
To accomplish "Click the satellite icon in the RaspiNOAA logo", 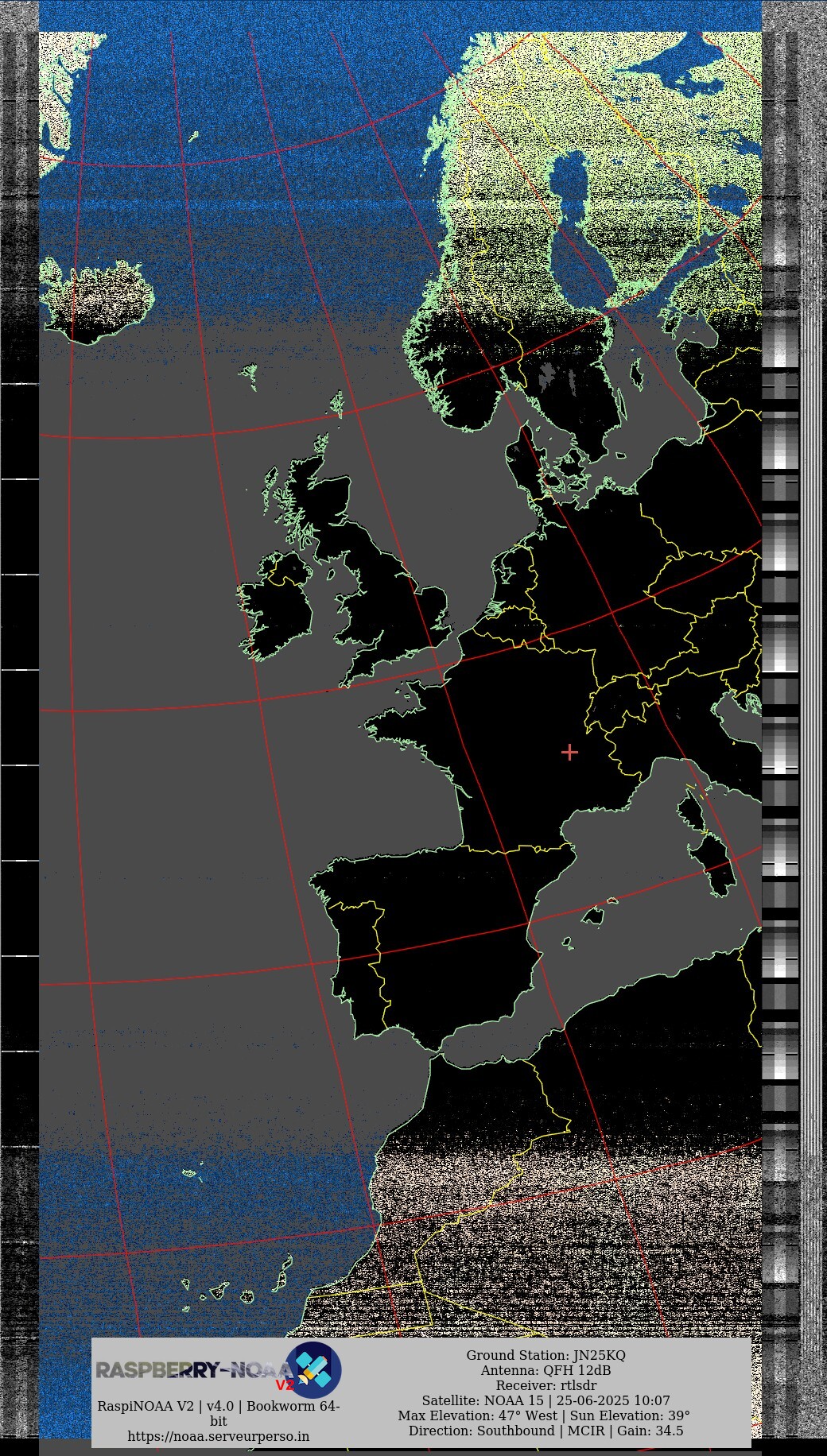I will coord(313,1369).
